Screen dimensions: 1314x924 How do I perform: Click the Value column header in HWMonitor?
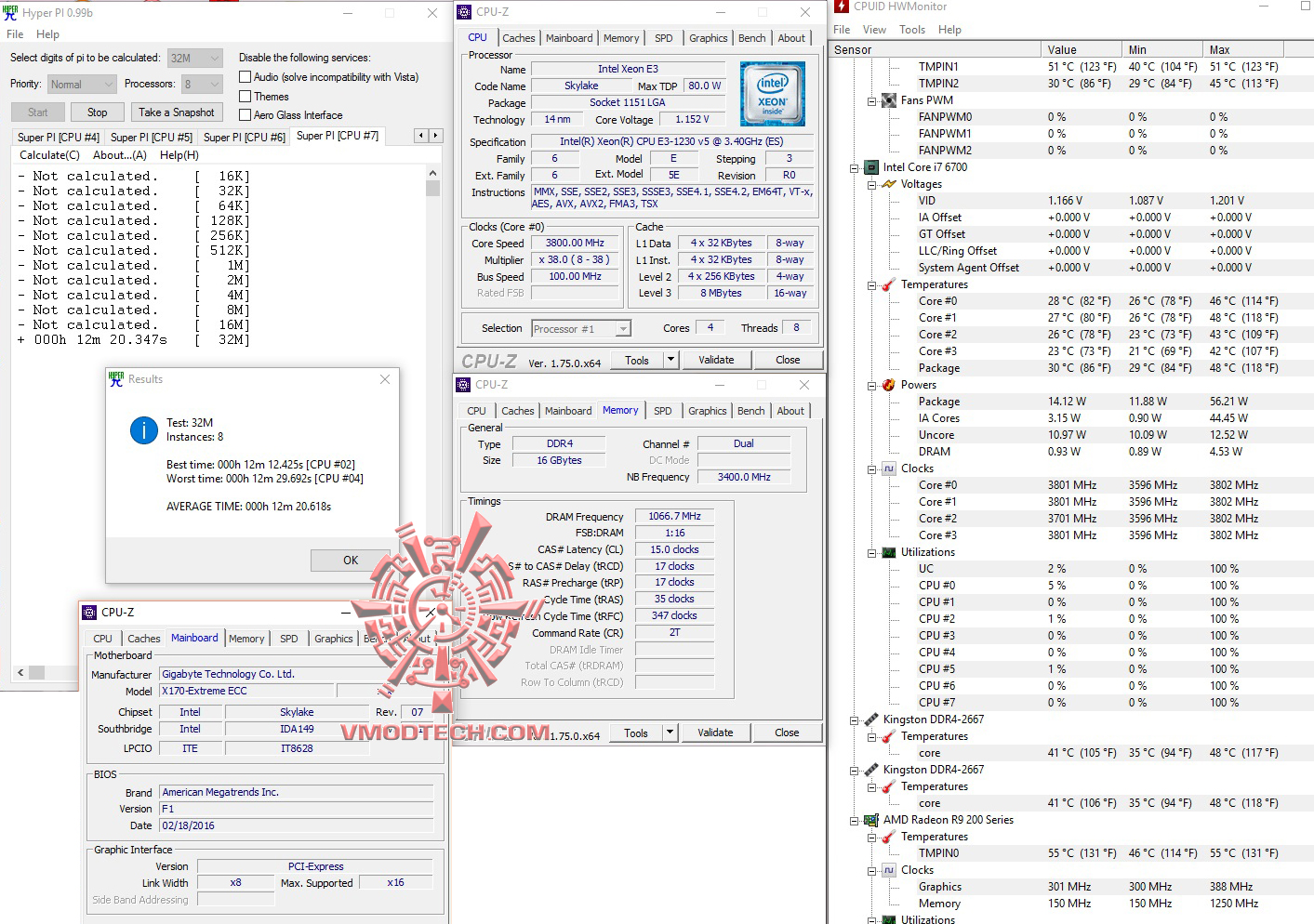(x=1082, y=50)
